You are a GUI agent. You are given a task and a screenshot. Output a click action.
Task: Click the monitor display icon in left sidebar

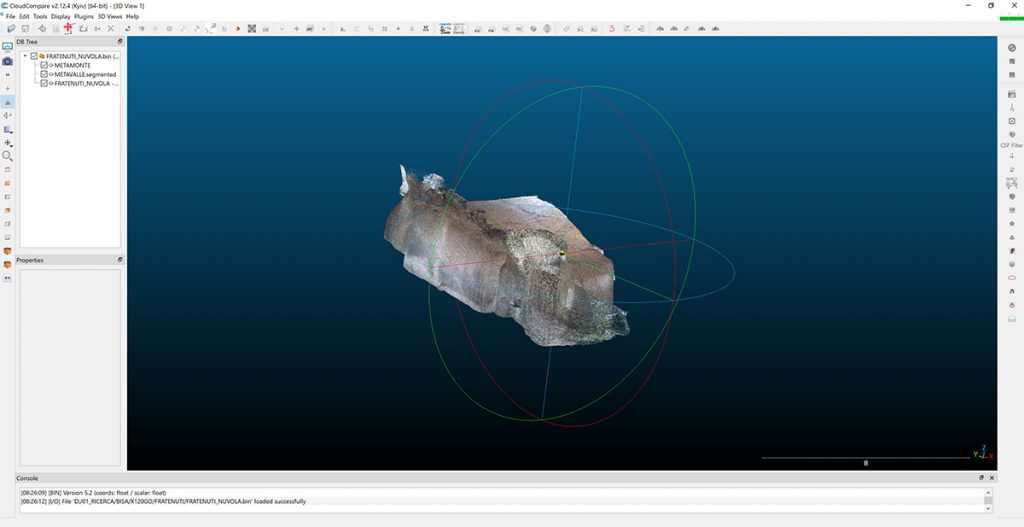tap(8, 46)
